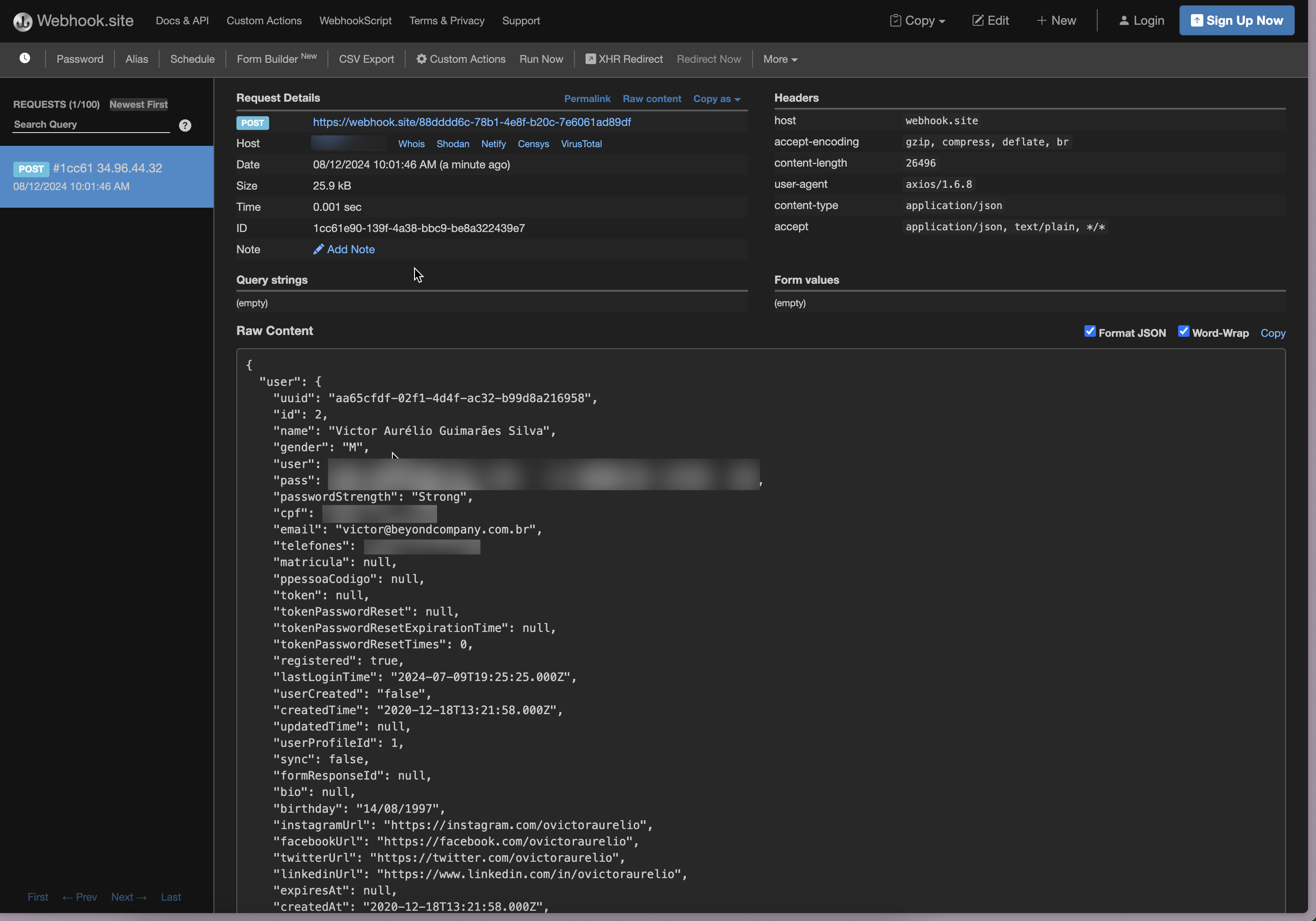Viewport: 1316px width, 921px height.
Task: Click the person icon beside Login
Action: (1124, 21)
